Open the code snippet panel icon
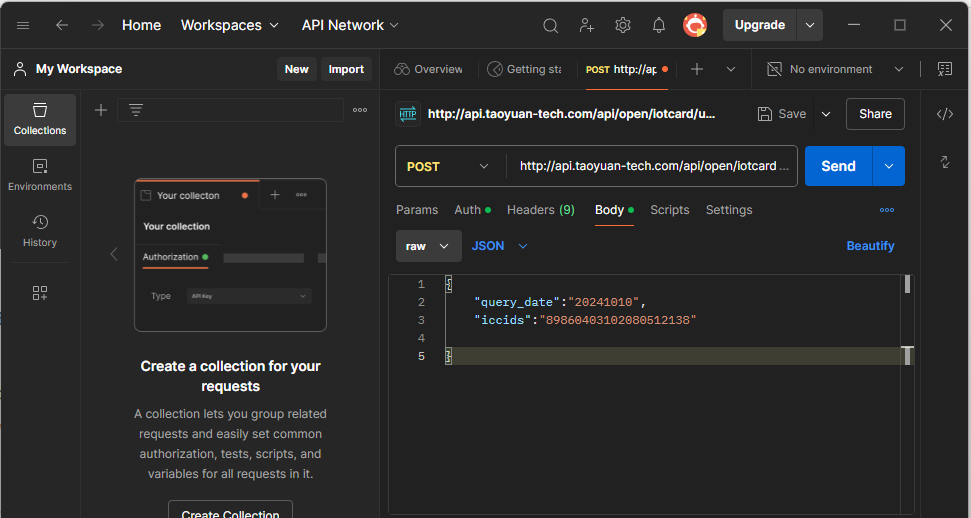Screen dimensions: 971x518 pos(944,114)
